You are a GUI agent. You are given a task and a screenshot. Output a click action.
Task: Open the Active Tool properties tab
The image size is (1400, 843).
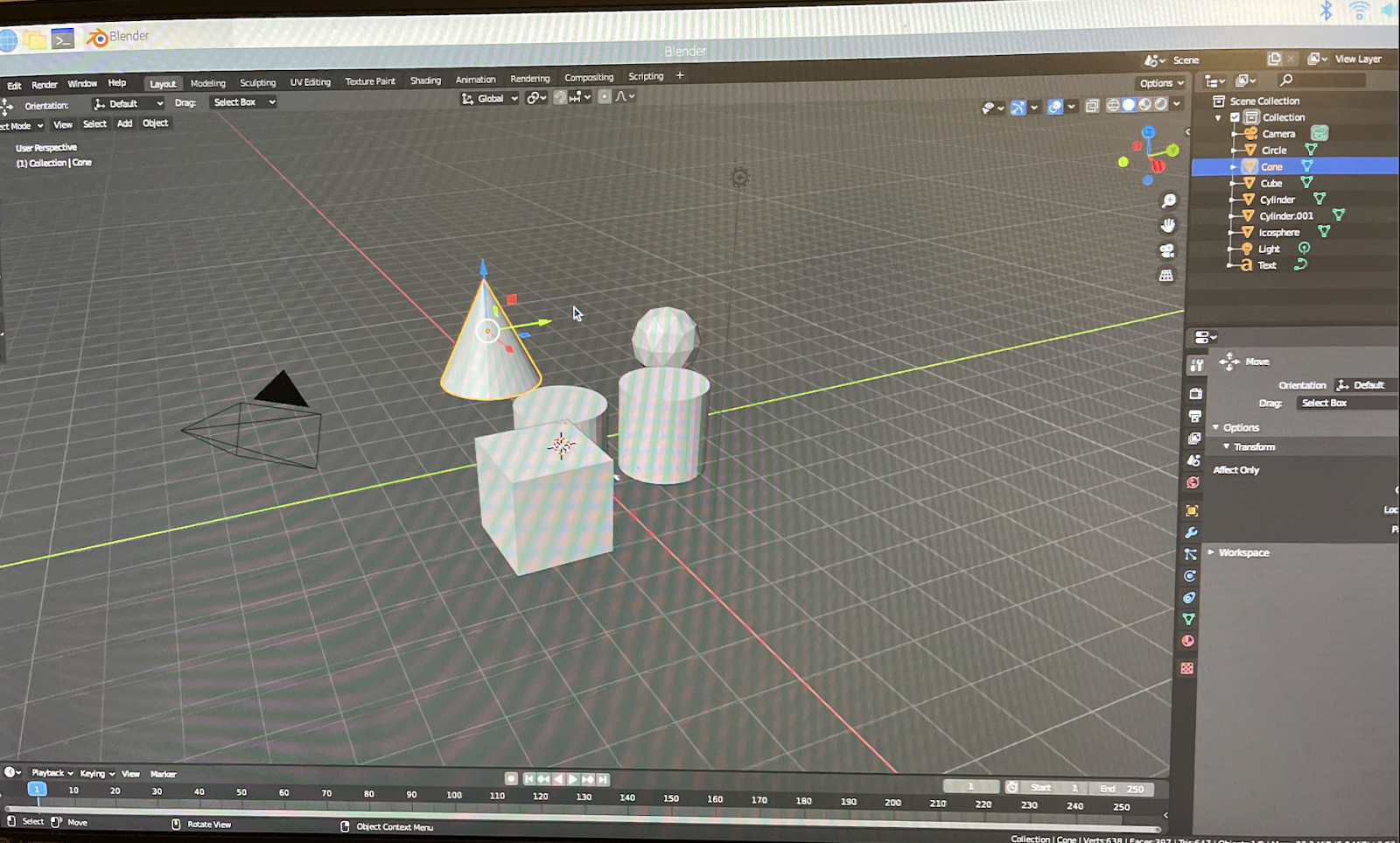[1197, 365]
